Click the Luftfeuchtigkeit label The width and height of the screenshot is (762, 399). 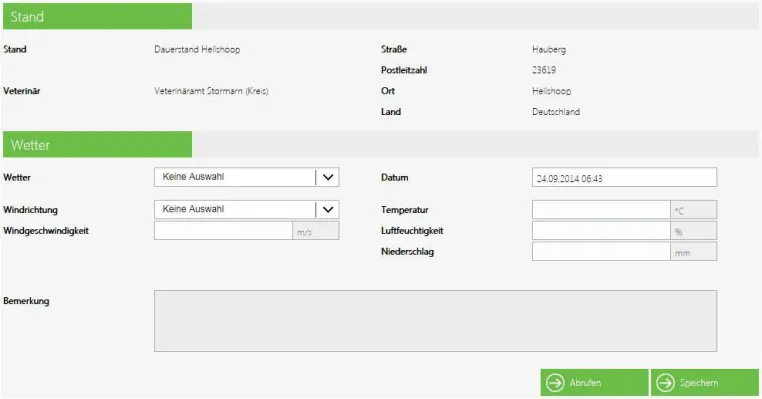click(412, 231)
